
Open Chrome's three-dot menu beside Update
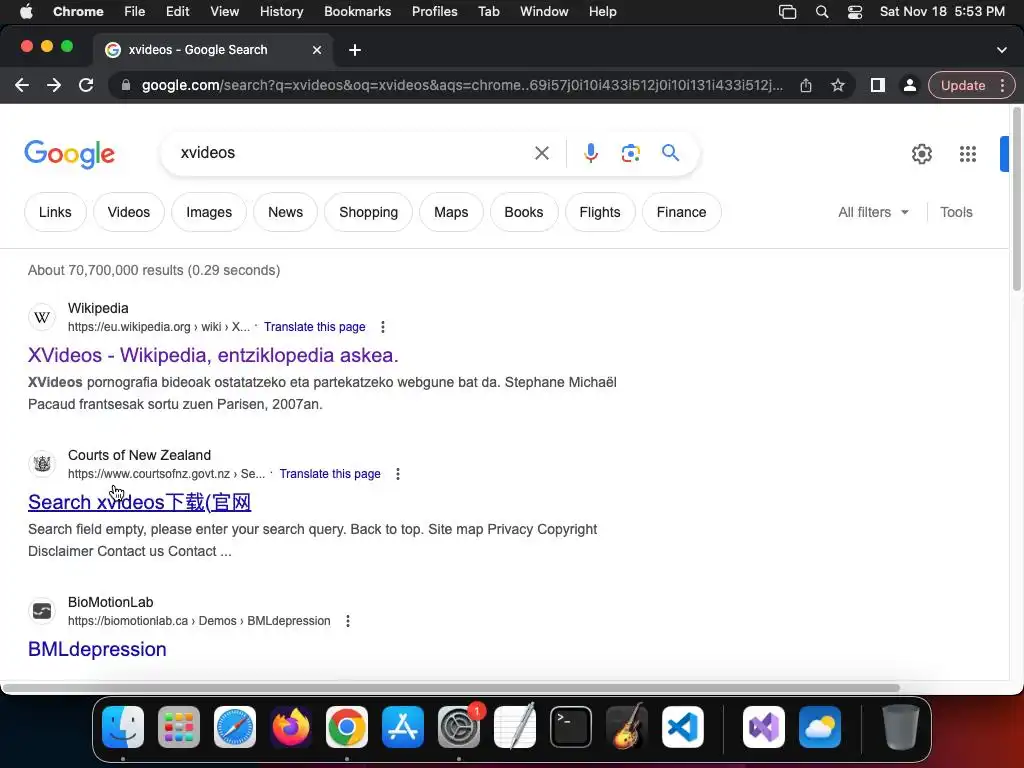[1002, 86]
